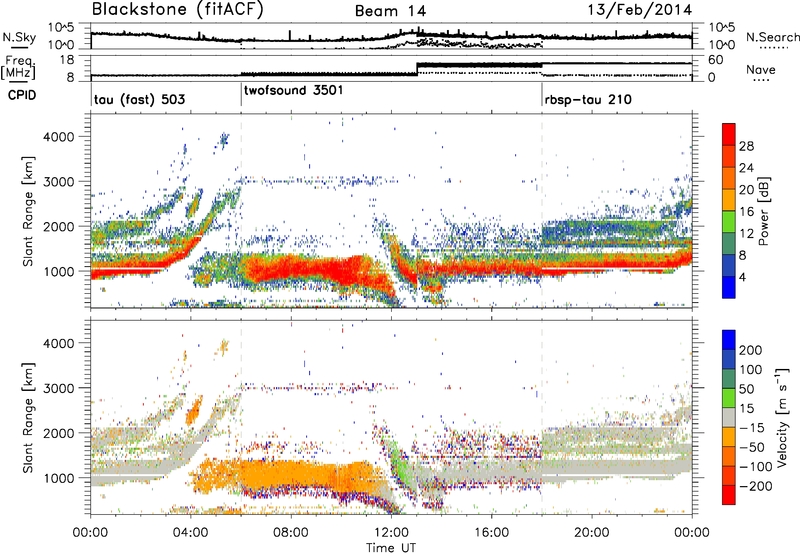Click the power panel 'Slant Range [km]' label
The width and height of the screenshot is (800, 554).
point(28,211)
